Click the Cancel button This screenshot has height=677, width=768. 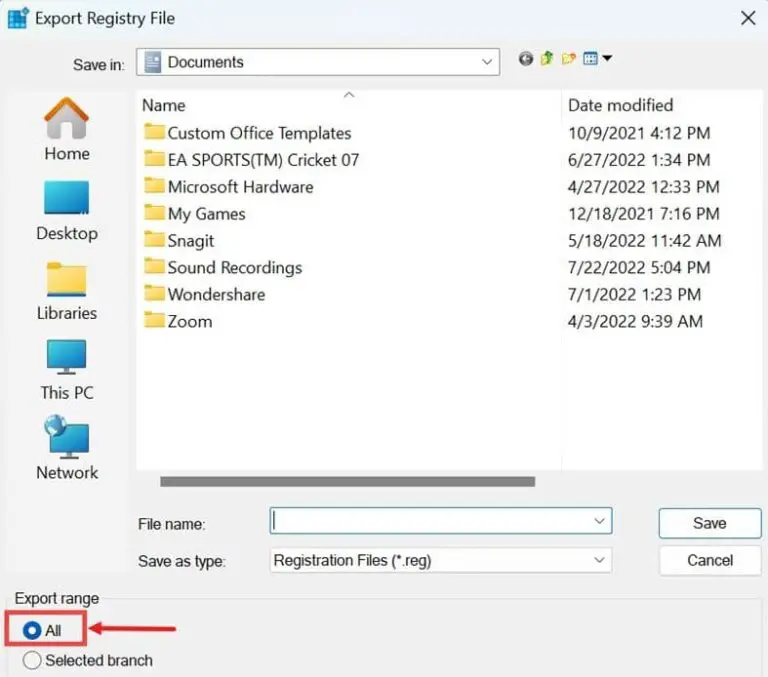tap(710, 560)
